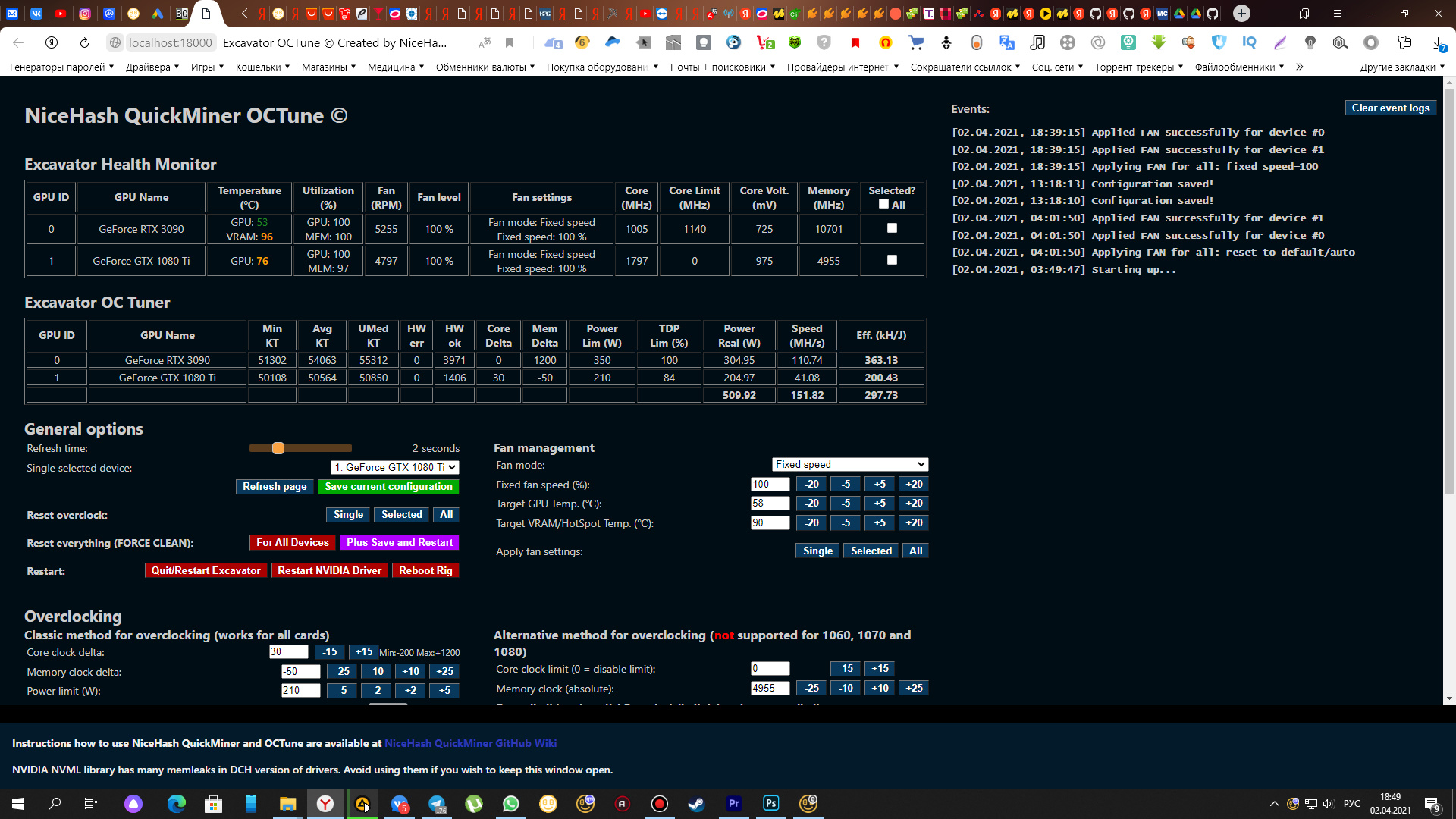Launch Adobe Photoshop from the taskbar
This screenshot has height=819, width=1456.
[770, 804]
